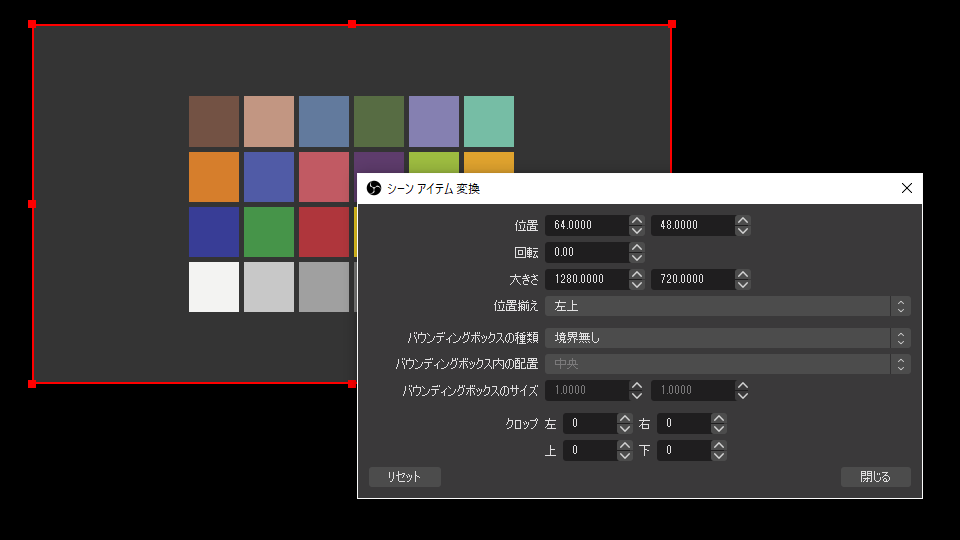Click the position X field showing 64.0000
Image resolution: width=960 pixels, height=540 pixels.
(x=588, y=226)
